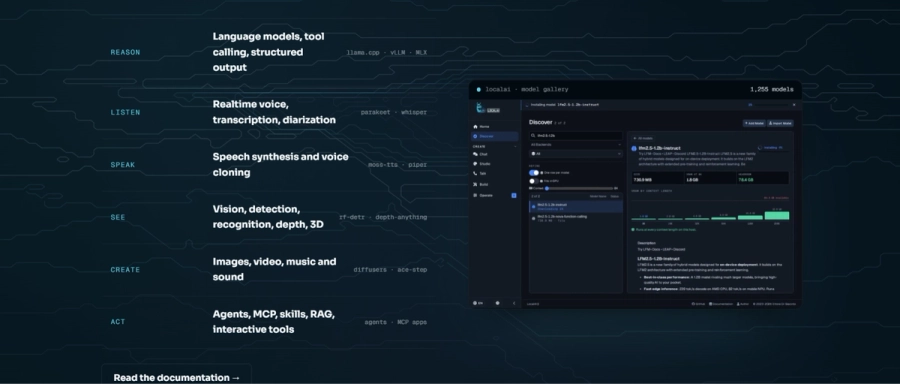Open the All Backends dropdown
Screen dimensions: 900x384
(x=576, y=145)
